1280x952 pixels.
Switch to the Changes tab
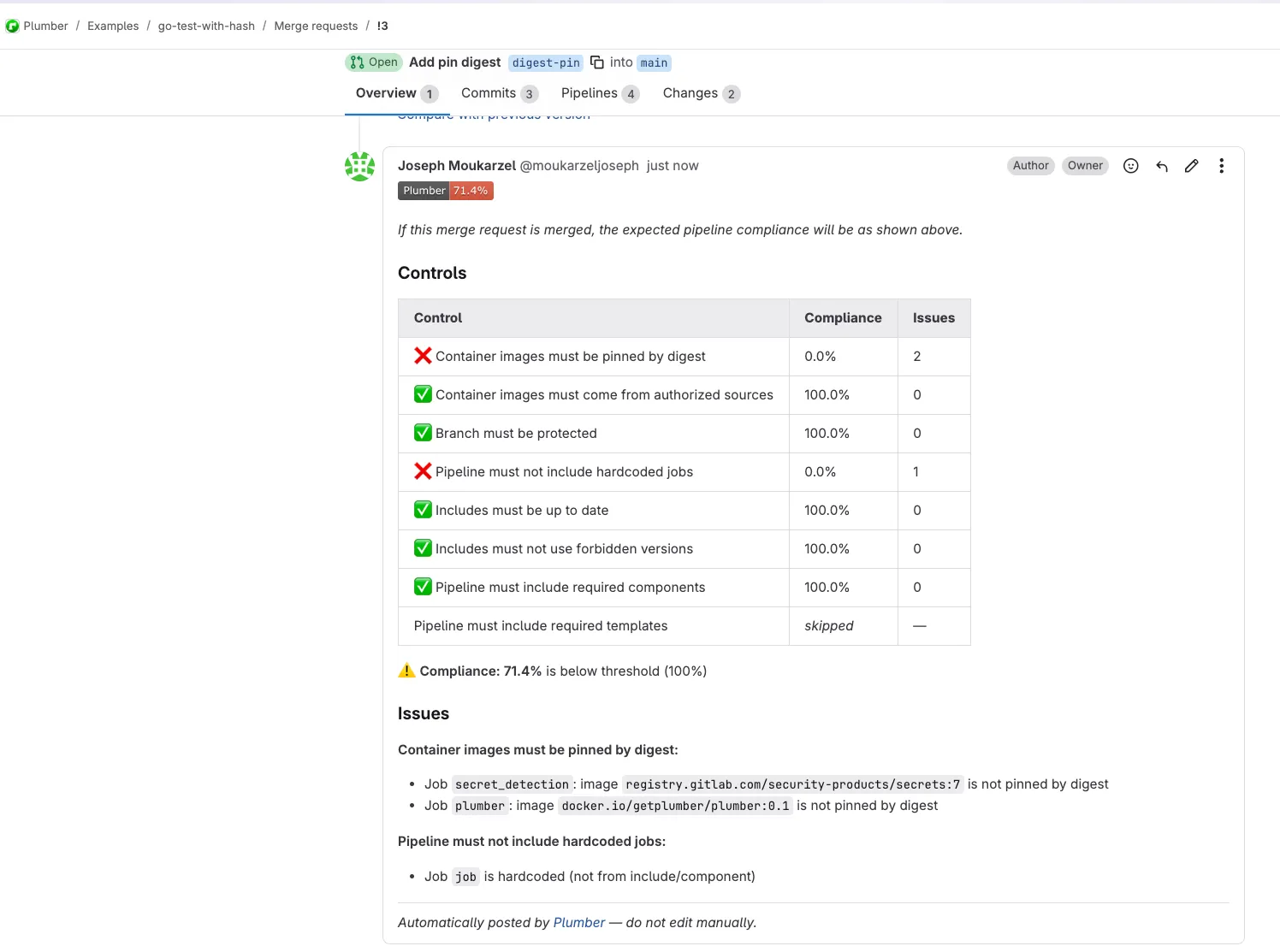click(690, 93)
